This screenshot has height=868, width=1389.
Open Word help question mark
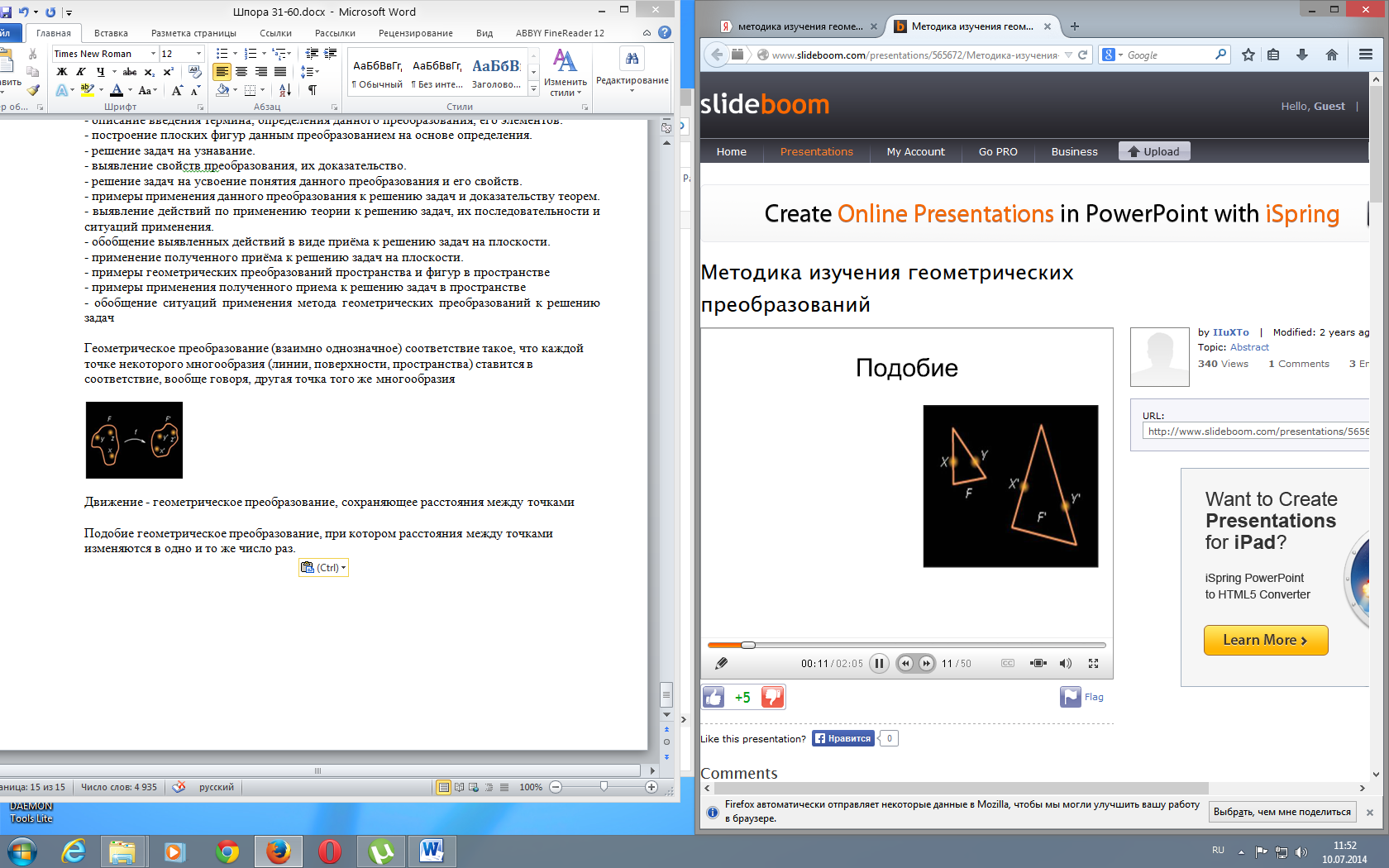coord(665,33)
